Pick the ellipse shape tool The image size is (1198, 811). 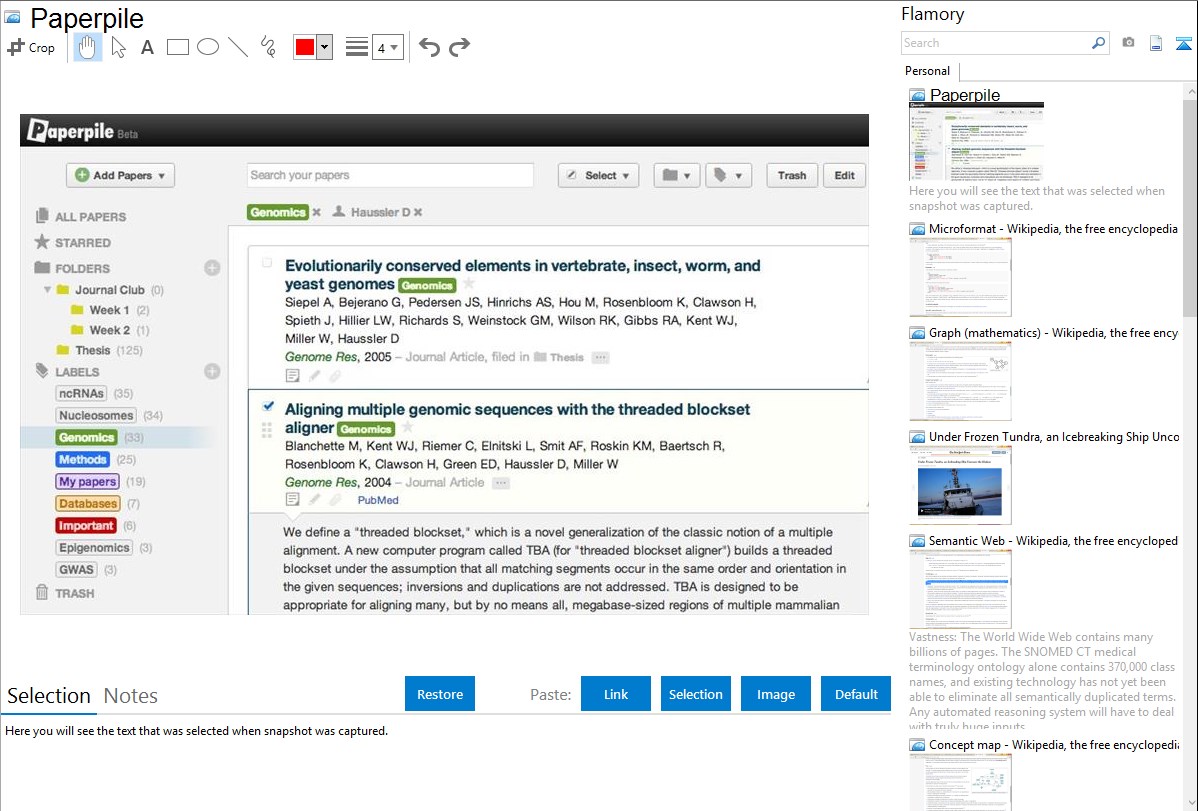point(208,47)
